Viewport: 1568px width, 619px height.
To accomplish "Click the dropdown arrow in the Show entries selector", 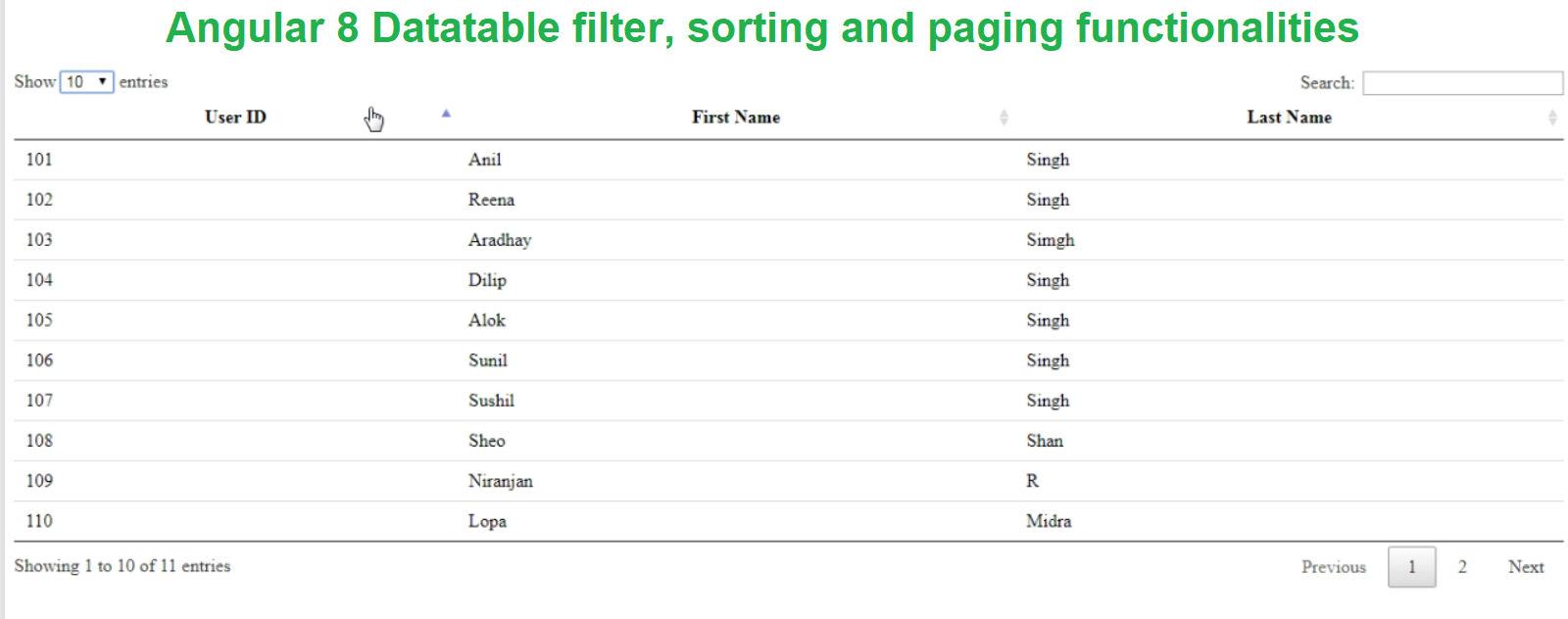I will click(104, 81).
